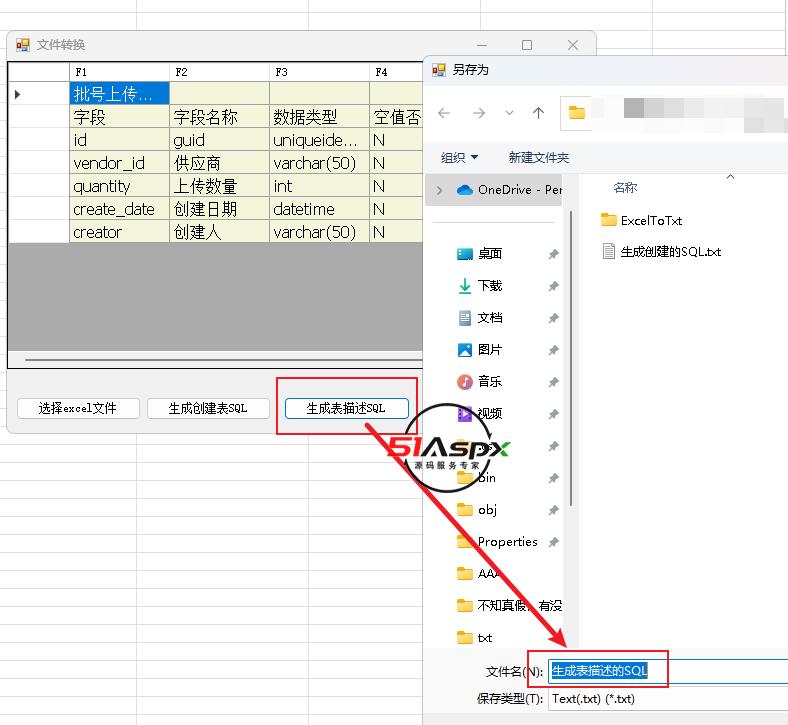Click the data grid horizontal scrollbar
The image size is (788, 725).
(220, 359)
